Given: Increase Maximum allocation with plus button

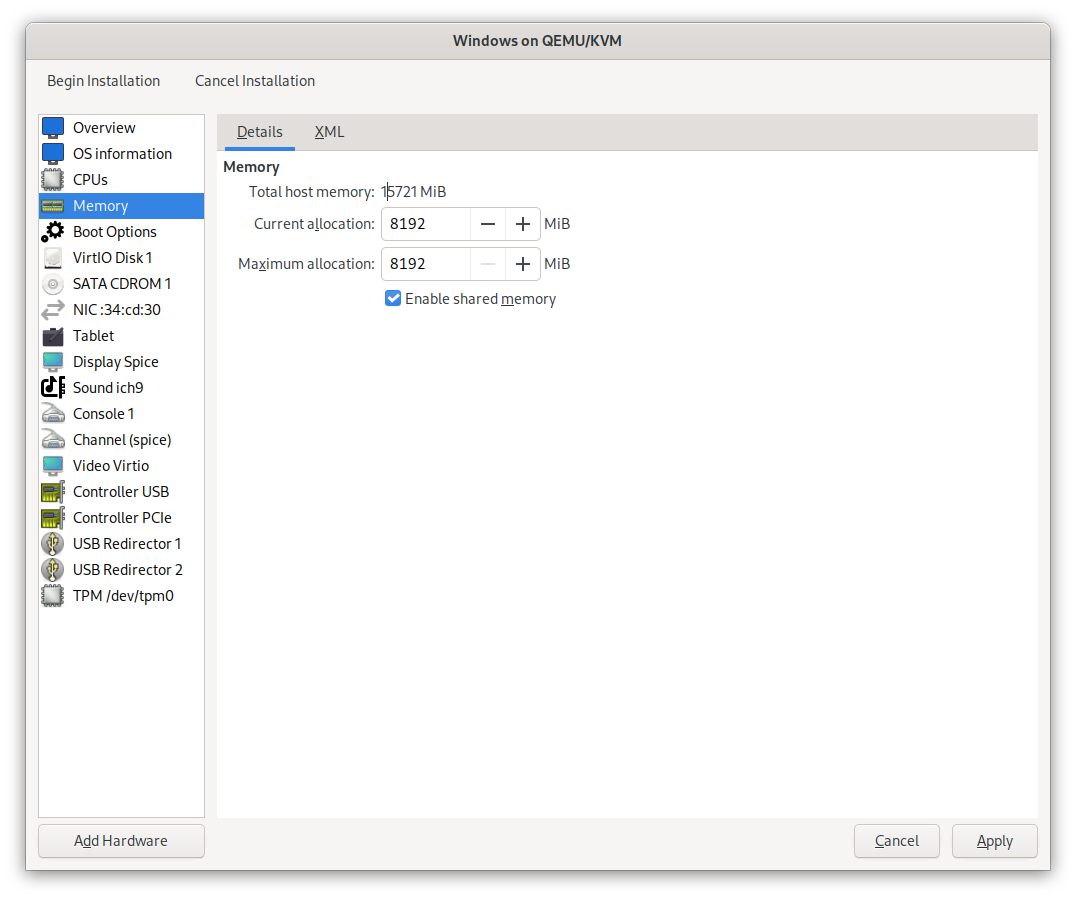Looking at the screenshot, I should pos(522,264).
